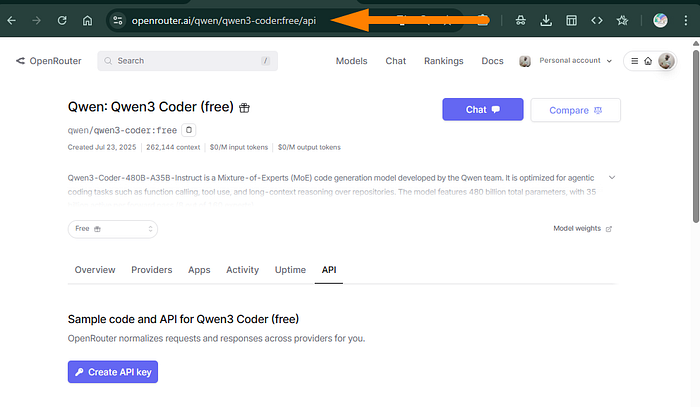The image size is (700, 407).
Task: Open Rankings in the navigation
Action: [444, 61]
